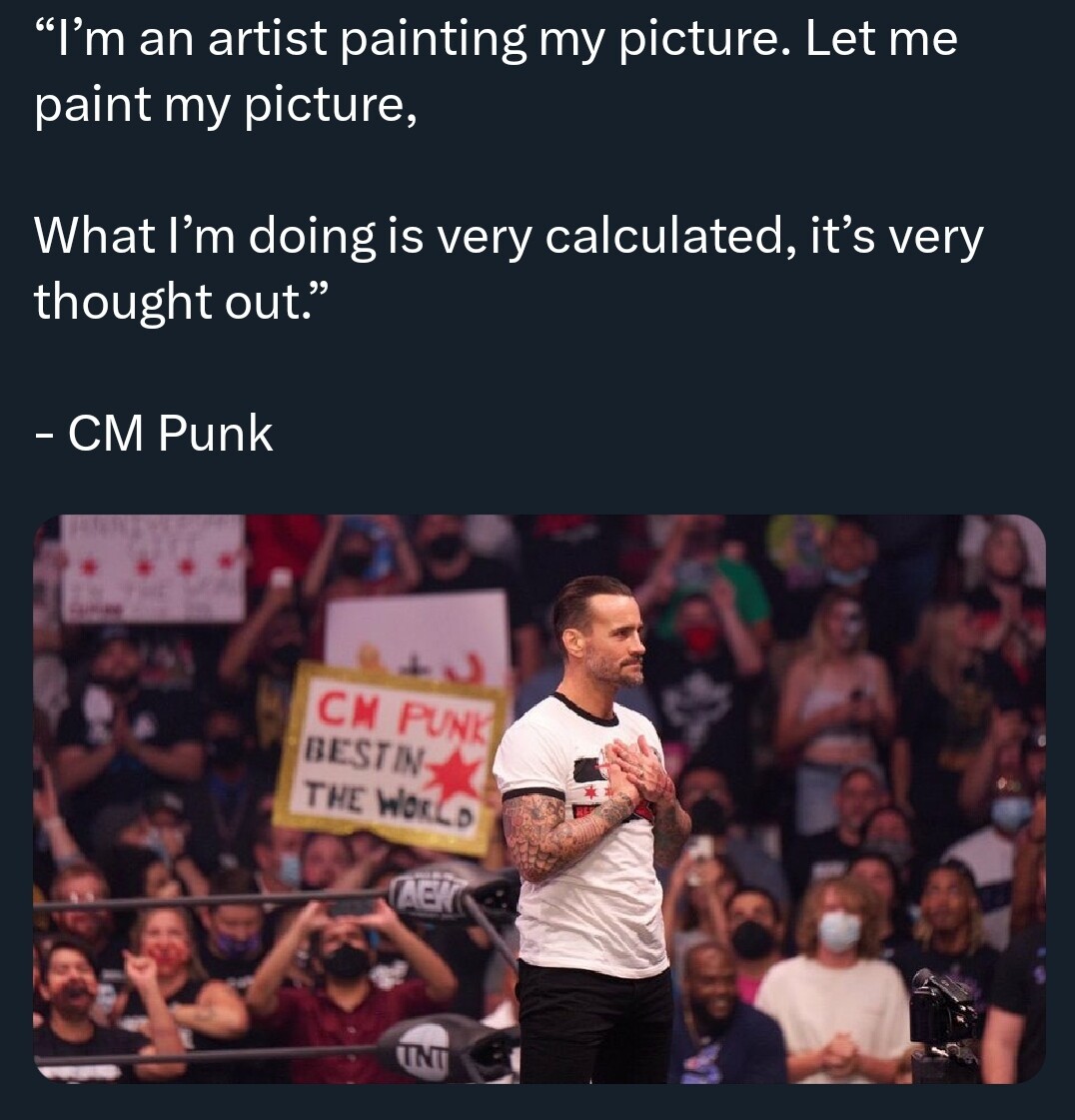1075x1120 pixels.
Task: Click the blank white sign behind the gold sign
Action: coord(418,630)
